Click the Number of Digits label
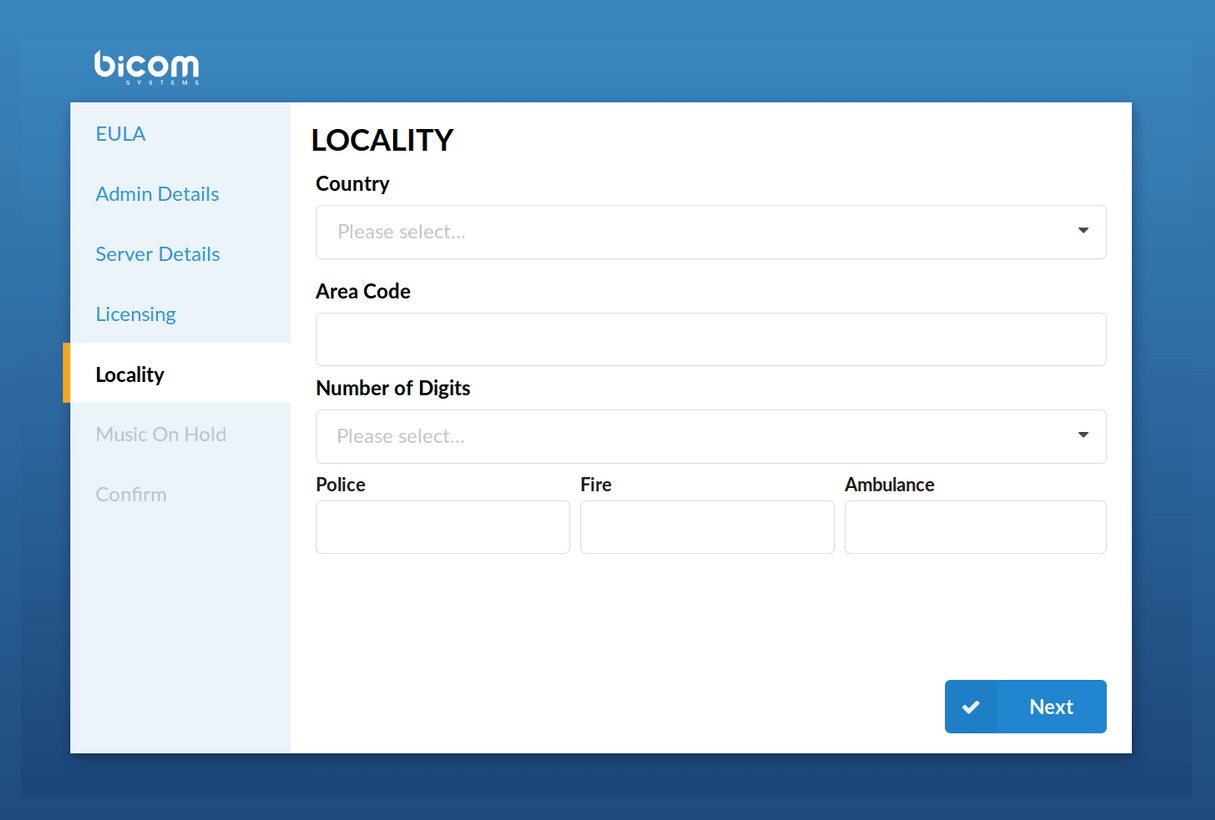Screen dimensions: 1215x820 coord(393,388)
